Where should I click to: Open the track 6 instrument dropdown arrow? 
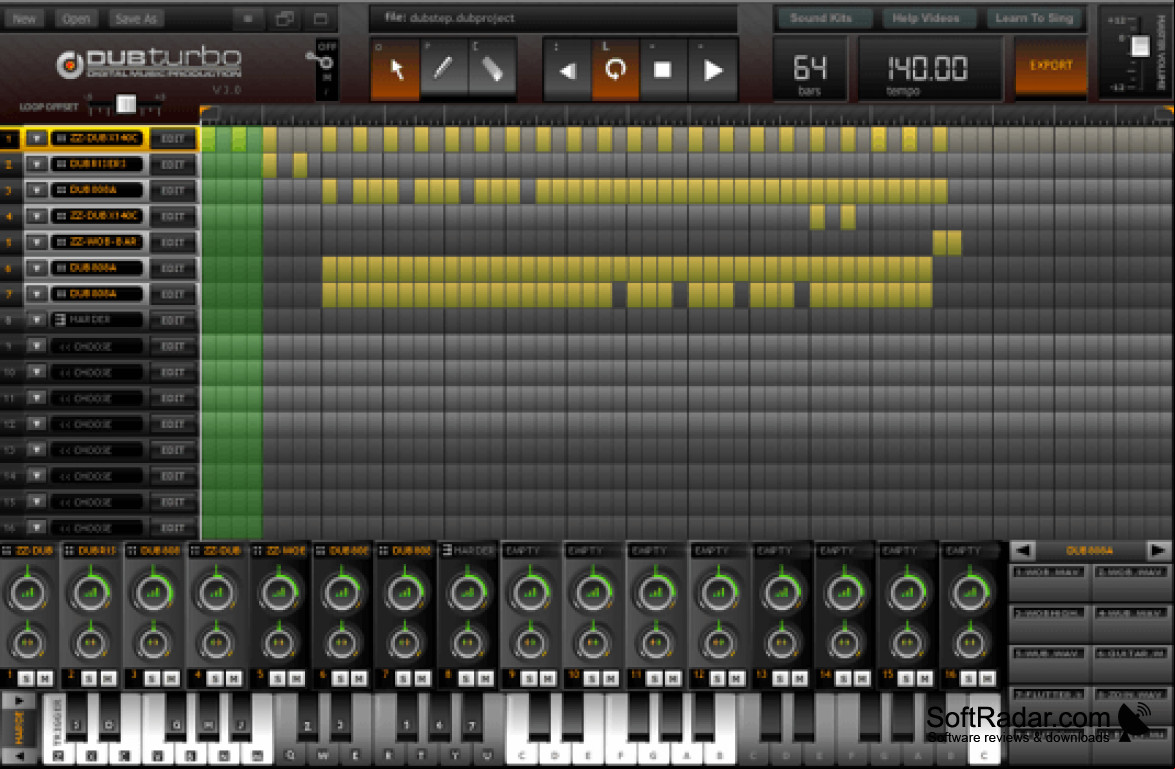point(36,268)
